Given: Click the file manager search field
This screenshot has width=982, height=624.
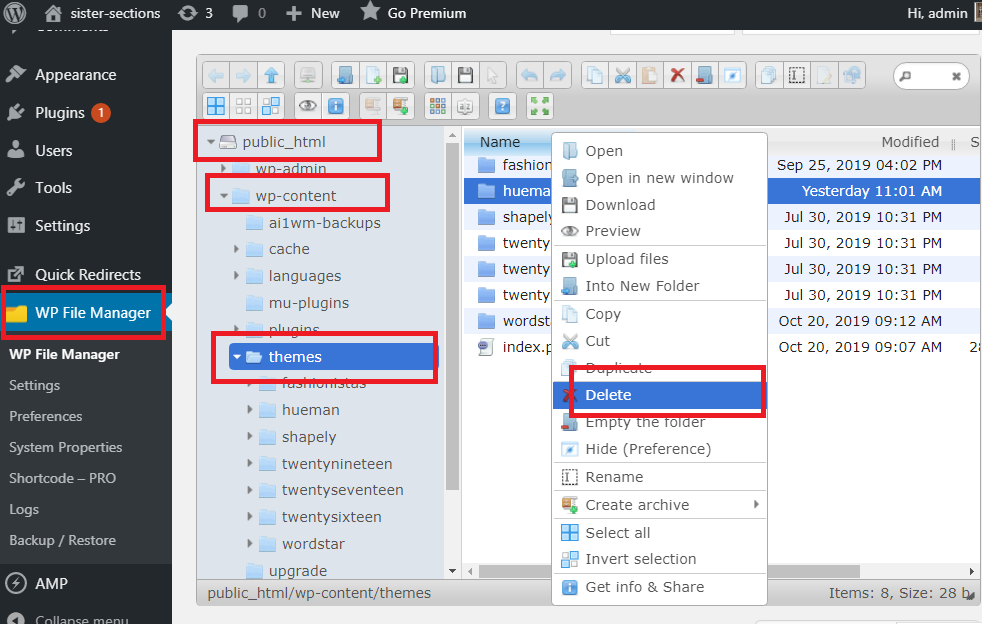Looking at the screenshot, I should (x=930, y=76).
